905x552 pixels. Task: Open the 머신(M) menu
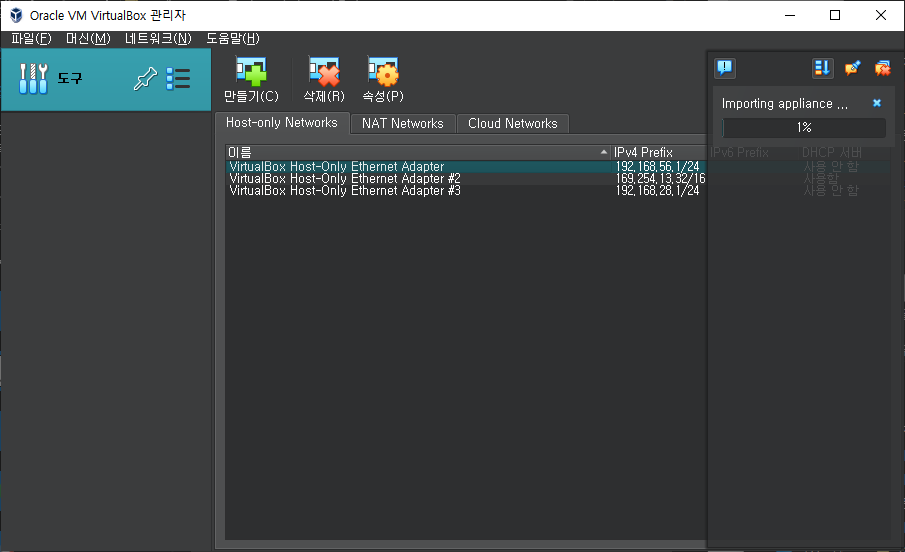pos(88,39)
